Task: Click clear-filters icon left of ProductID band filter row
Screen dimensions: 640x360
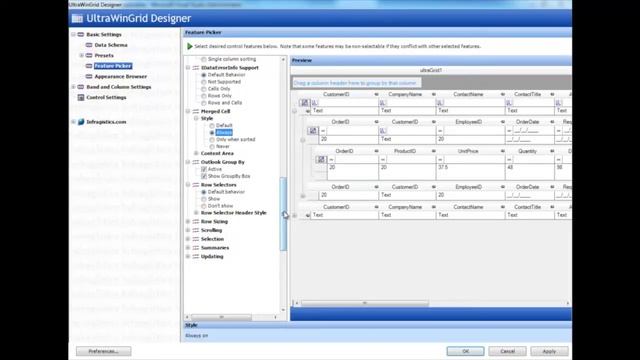Action: pyautogui.click(x=321, y=160)
